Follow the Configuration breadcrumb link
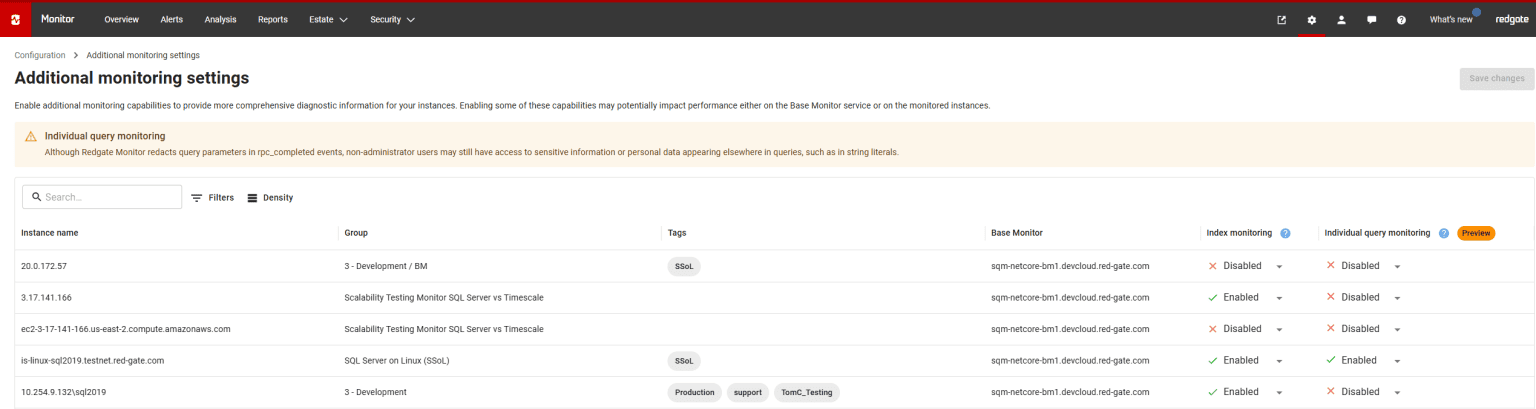Image resolution: width=1536 pixels, height=409 pixels. tap(40, 55)
